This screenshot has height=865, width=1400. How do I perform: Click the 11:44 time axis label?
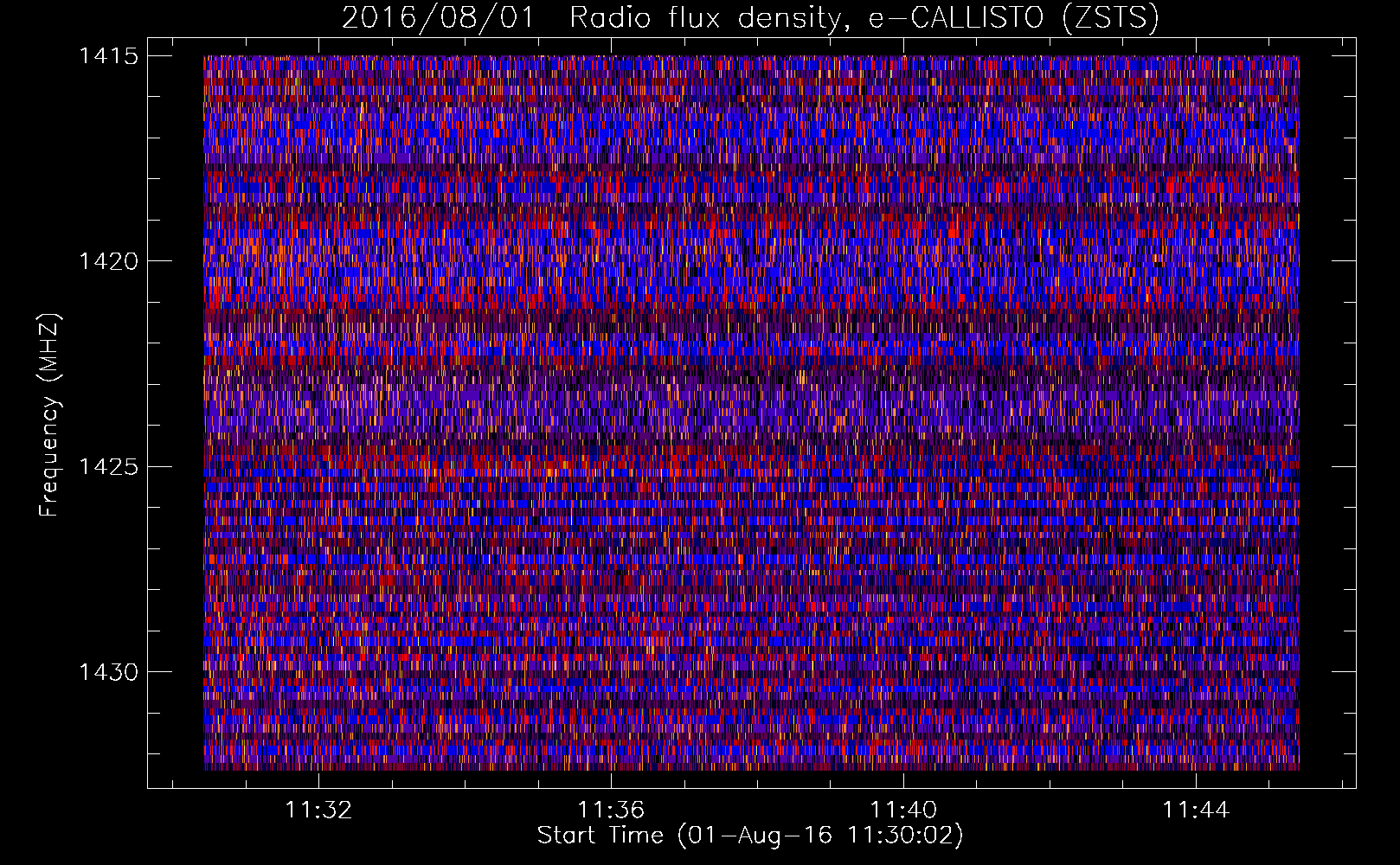(x=1196, y=811)
